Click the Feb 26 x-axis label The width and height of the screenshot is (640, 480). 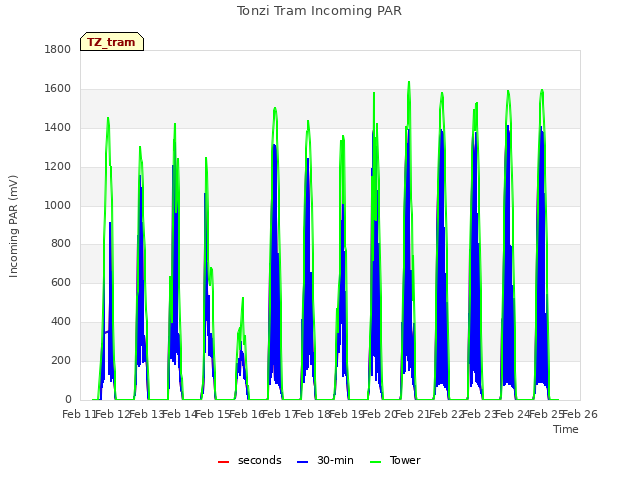pos(580,415)
